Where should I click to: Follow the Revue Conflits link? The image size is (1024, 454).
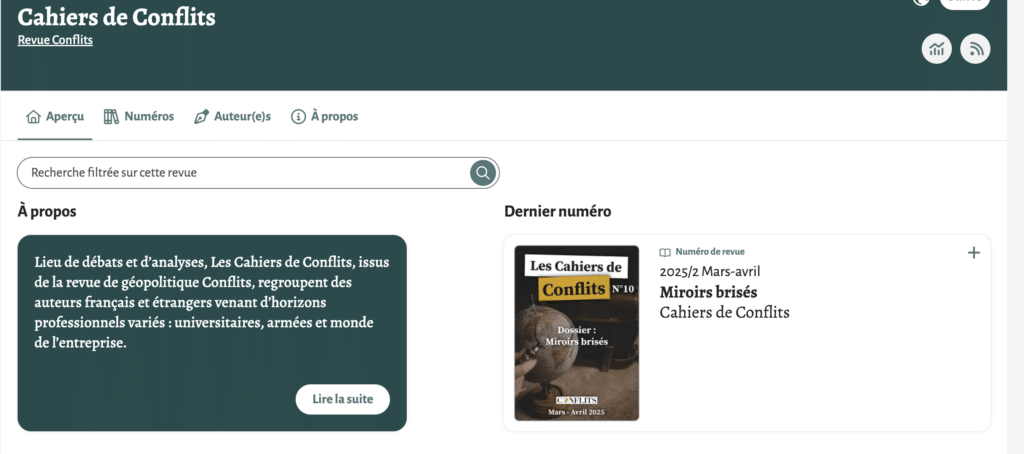click(55, 40)
